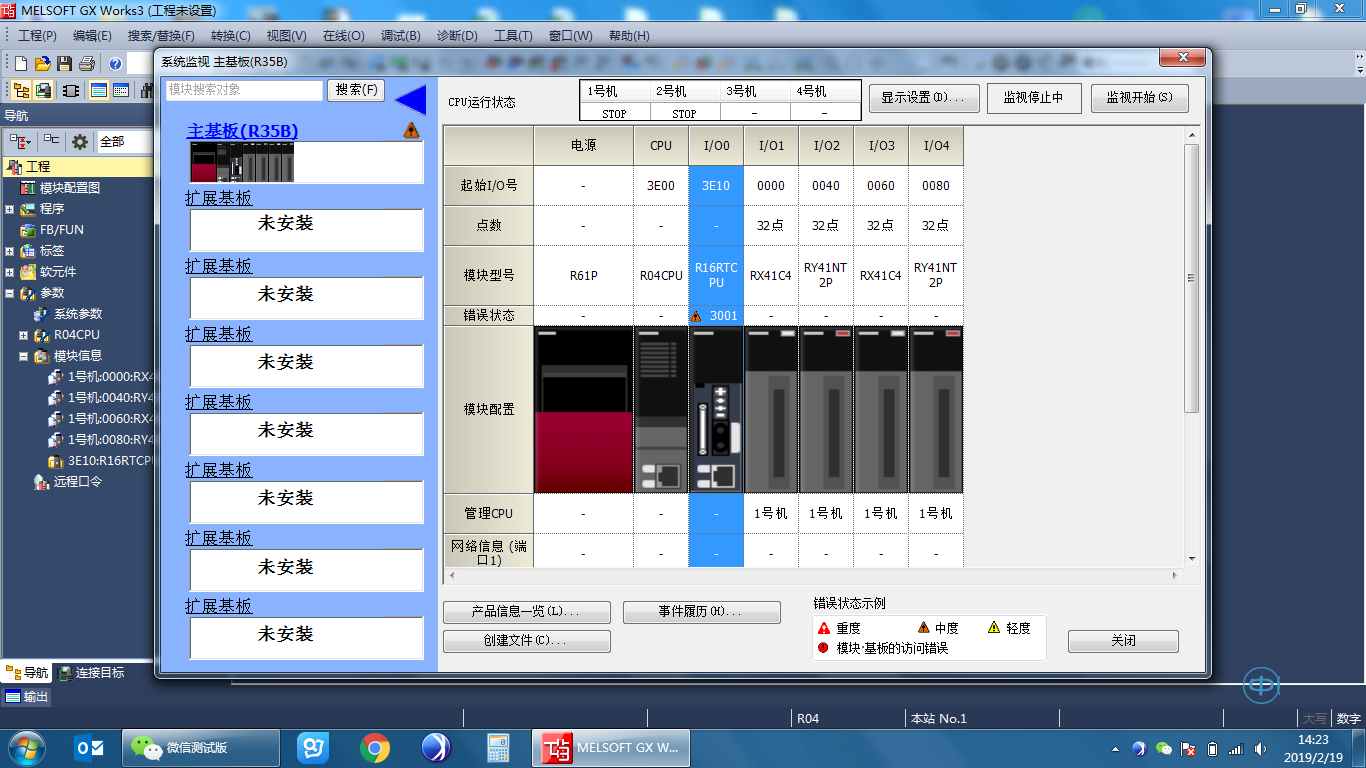Viewport: 1366px width, 768px height.
Task: Collapse the 模块信息 tree node
Action: [x=24, y=356]
